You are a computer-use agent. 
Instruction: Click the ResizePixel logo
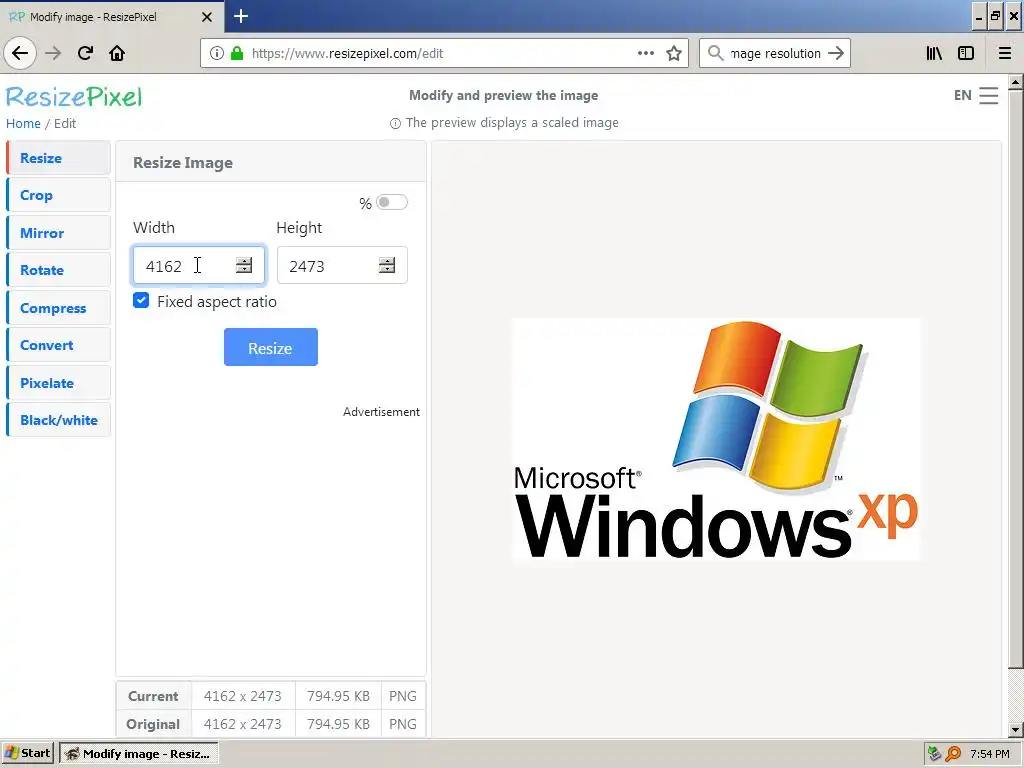click(74, 97)
